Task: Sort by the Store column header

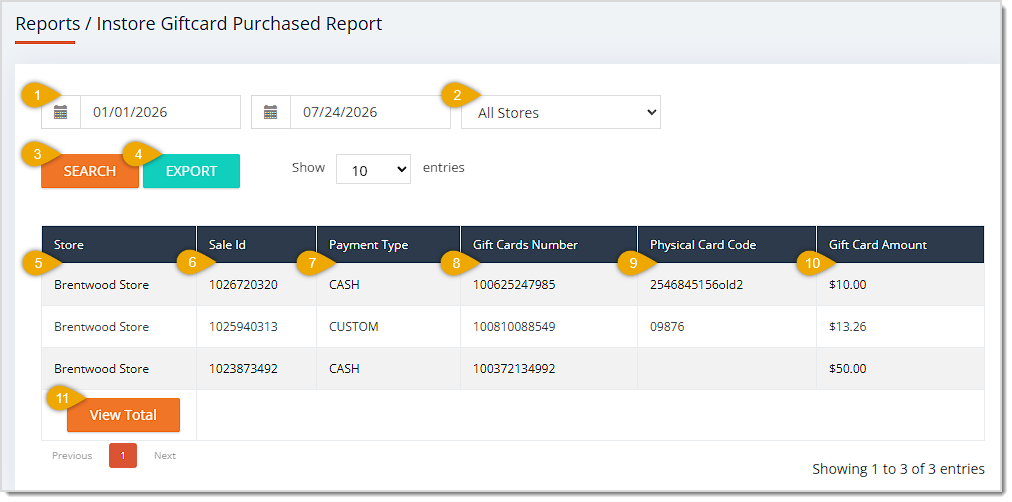Action: point(119,245)
